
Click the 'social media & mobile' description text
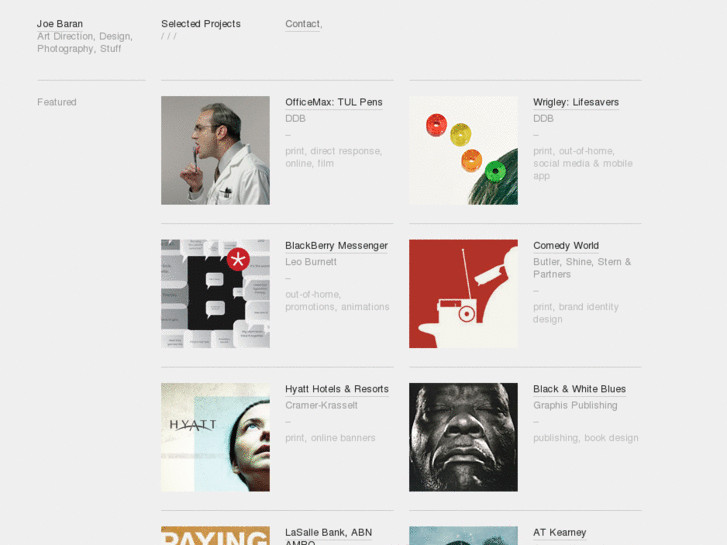(x=583, y=163)
